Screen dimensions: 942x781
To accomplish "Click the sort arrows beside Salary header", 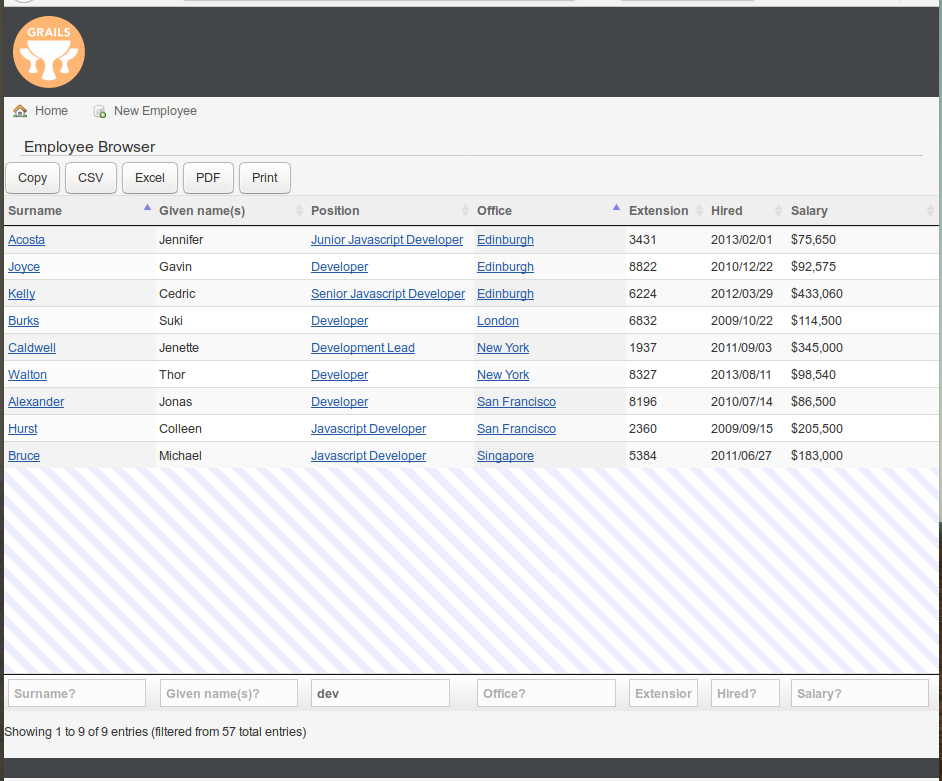I will click(932, 211).
